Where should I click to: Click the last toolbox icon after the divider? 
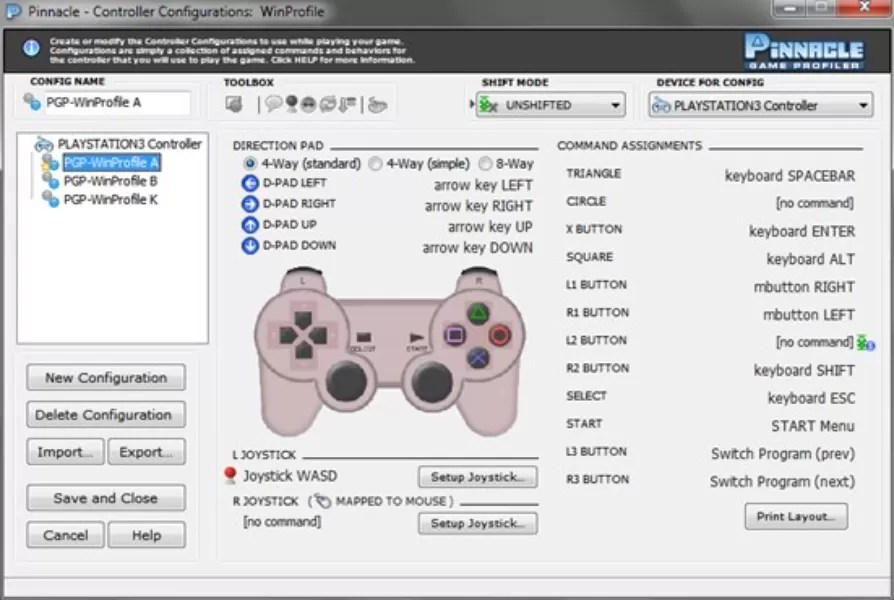[x=377, y=105]
